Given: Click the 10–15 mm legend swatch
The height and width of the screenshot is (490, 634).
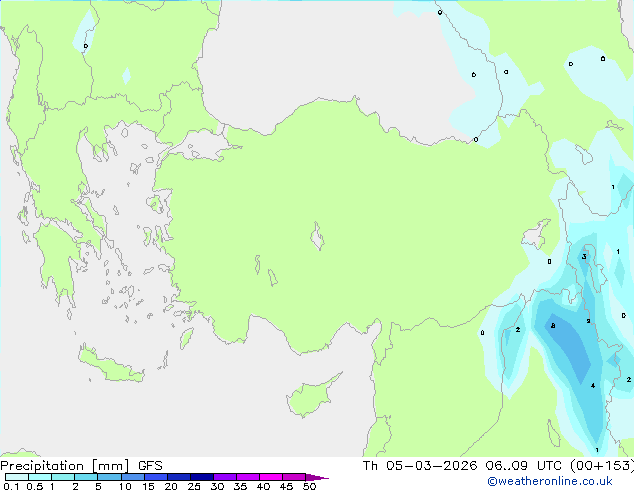Looking at the screenshot, I should tap(132, 477).
